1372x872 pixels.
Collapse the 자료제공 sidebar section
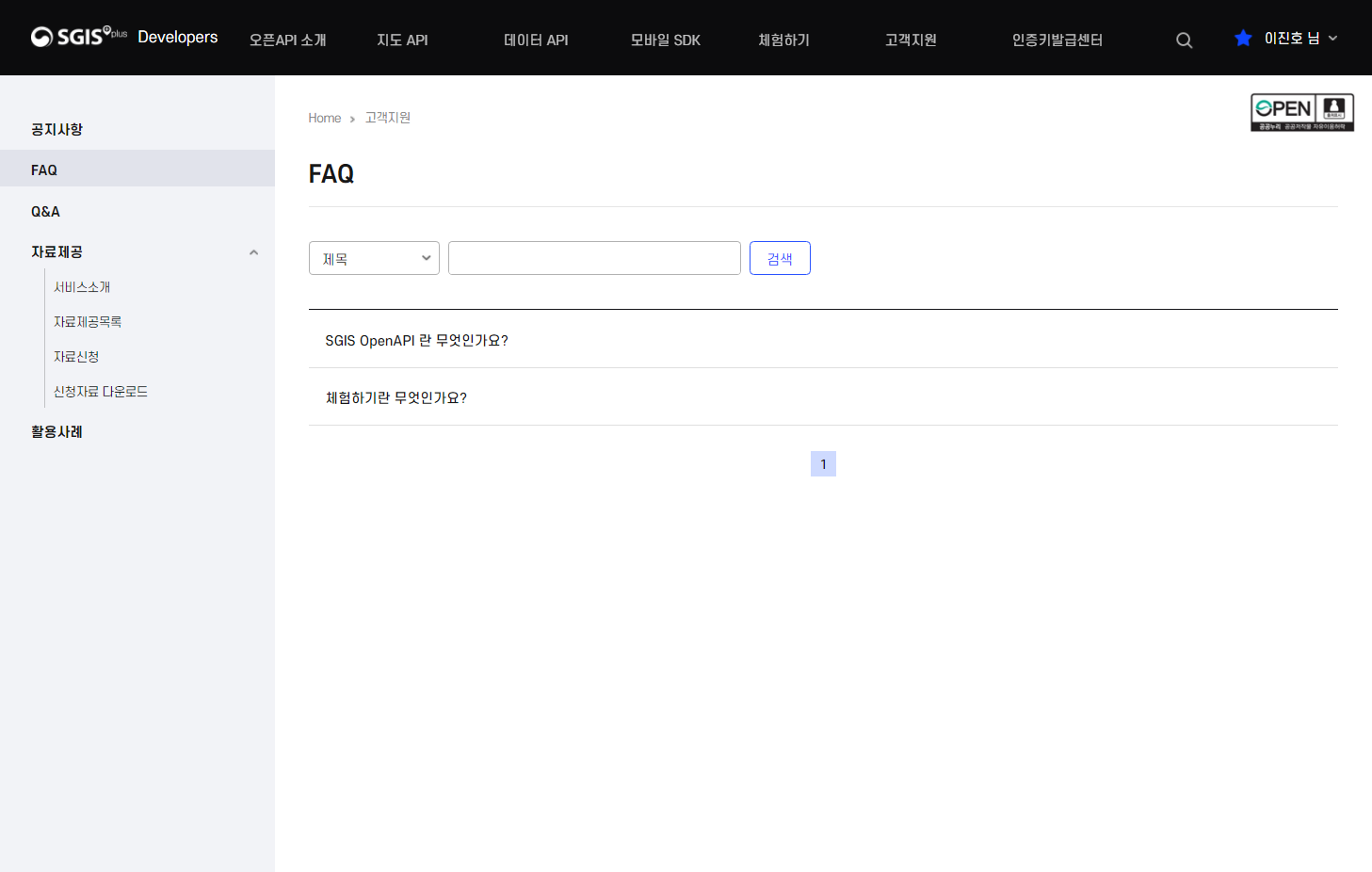[x=253, y=251]
